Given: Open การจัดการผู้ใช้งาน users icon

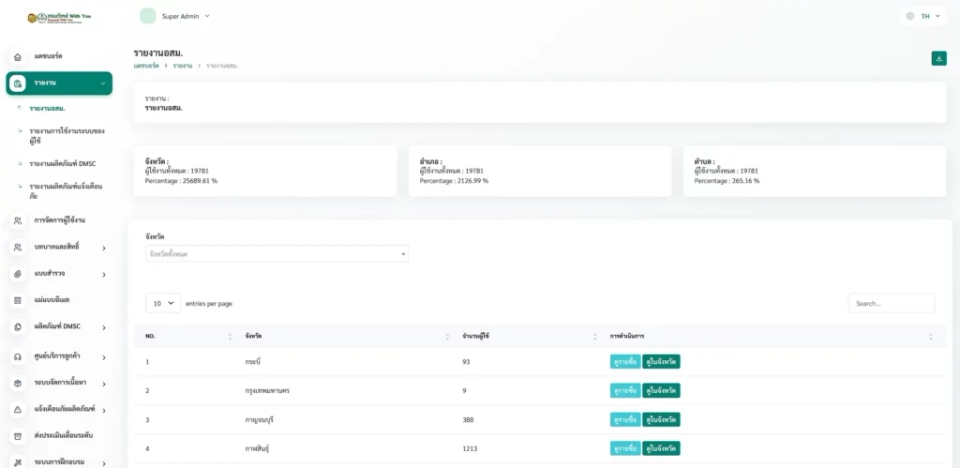Looking at the screenshot, I should (18, 221).
